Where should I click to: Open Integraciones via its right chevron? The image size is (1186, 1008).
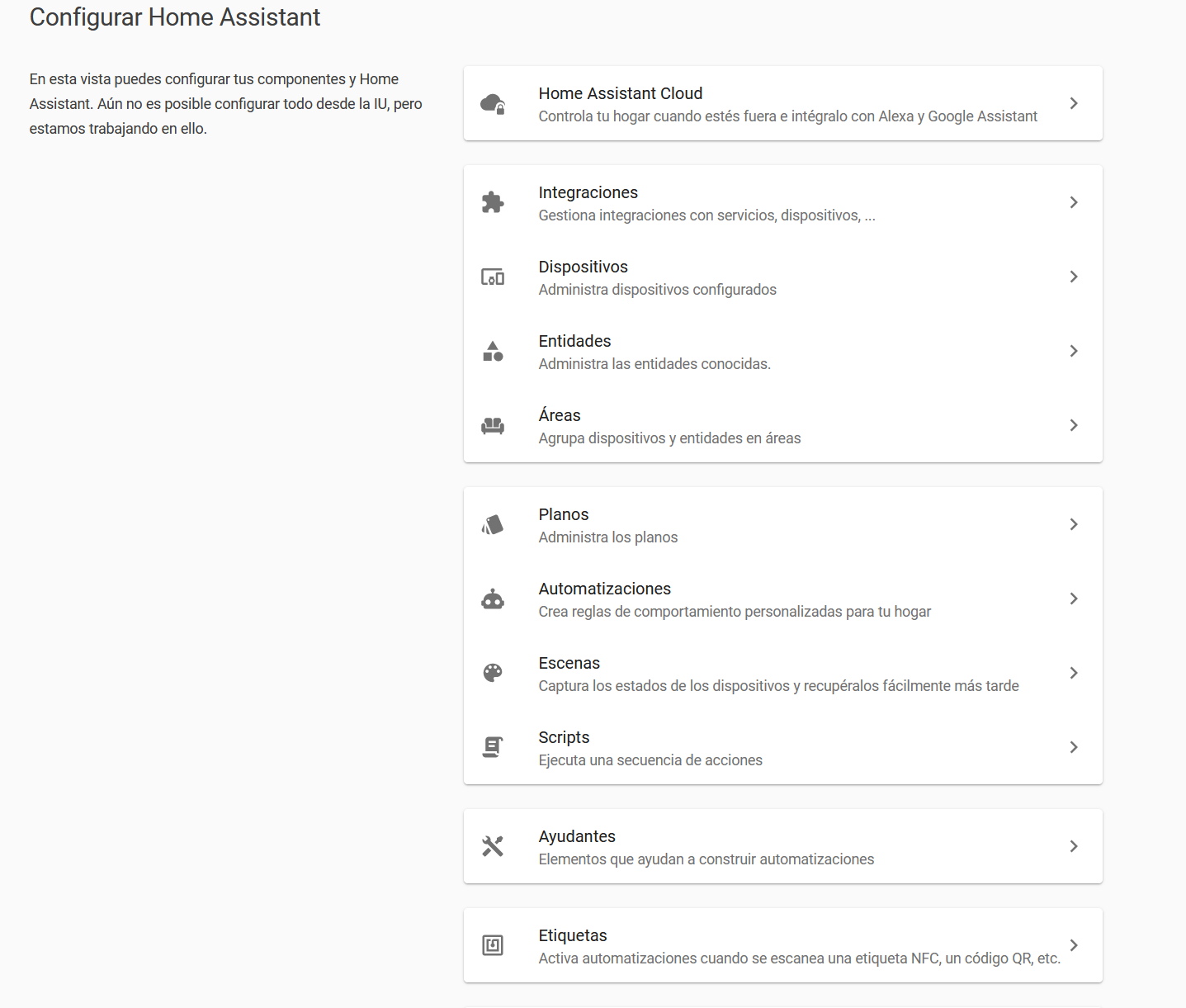[1074, 202]
